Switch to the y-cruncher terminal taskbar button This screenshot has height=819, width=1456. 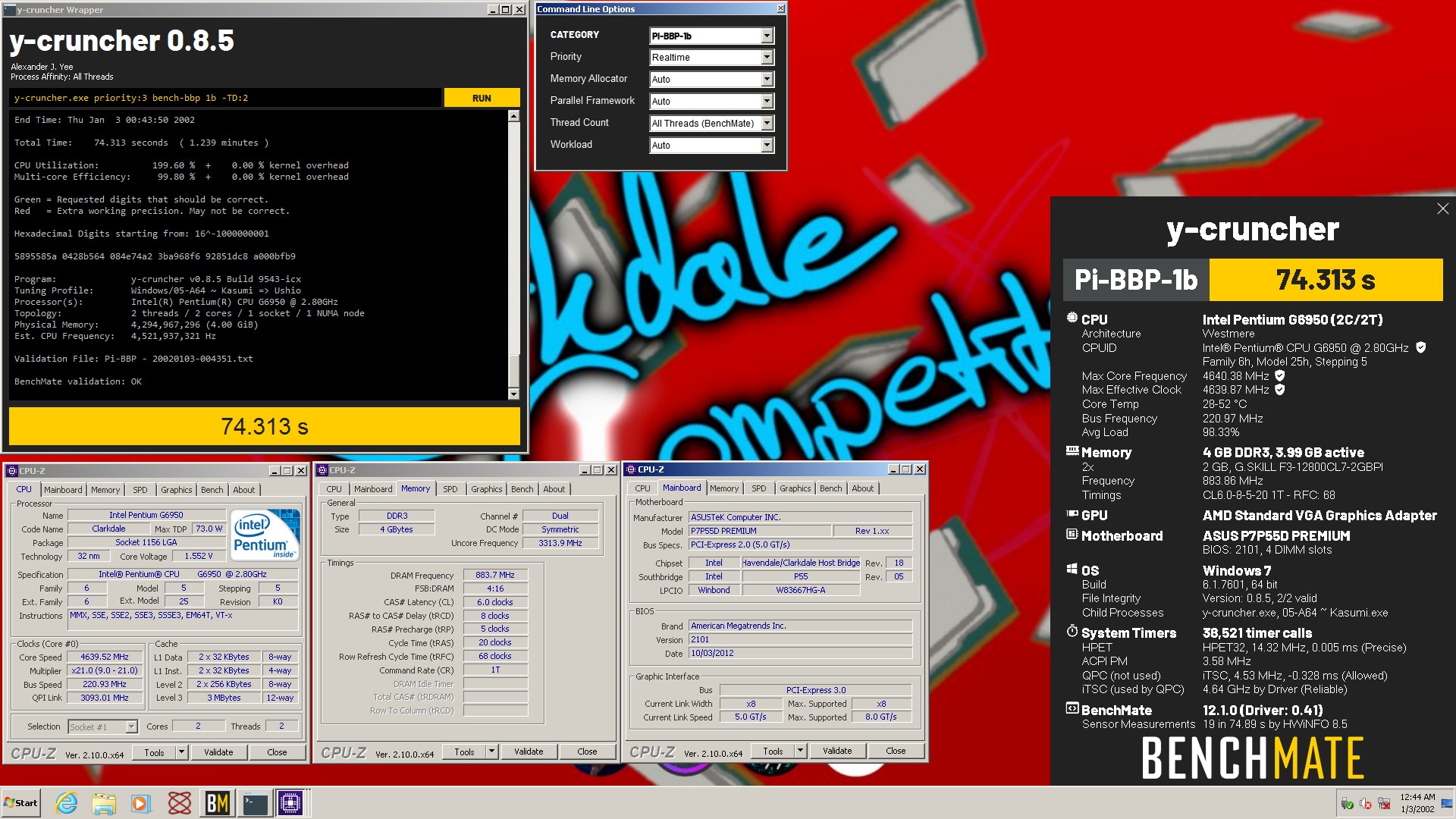255,802
